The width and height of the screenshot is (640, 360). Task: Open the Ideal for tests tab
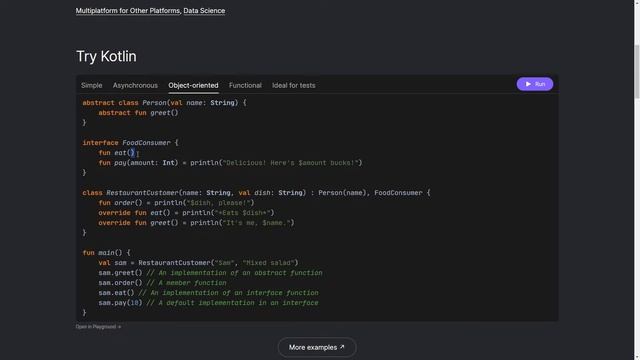tap(293, 85)
